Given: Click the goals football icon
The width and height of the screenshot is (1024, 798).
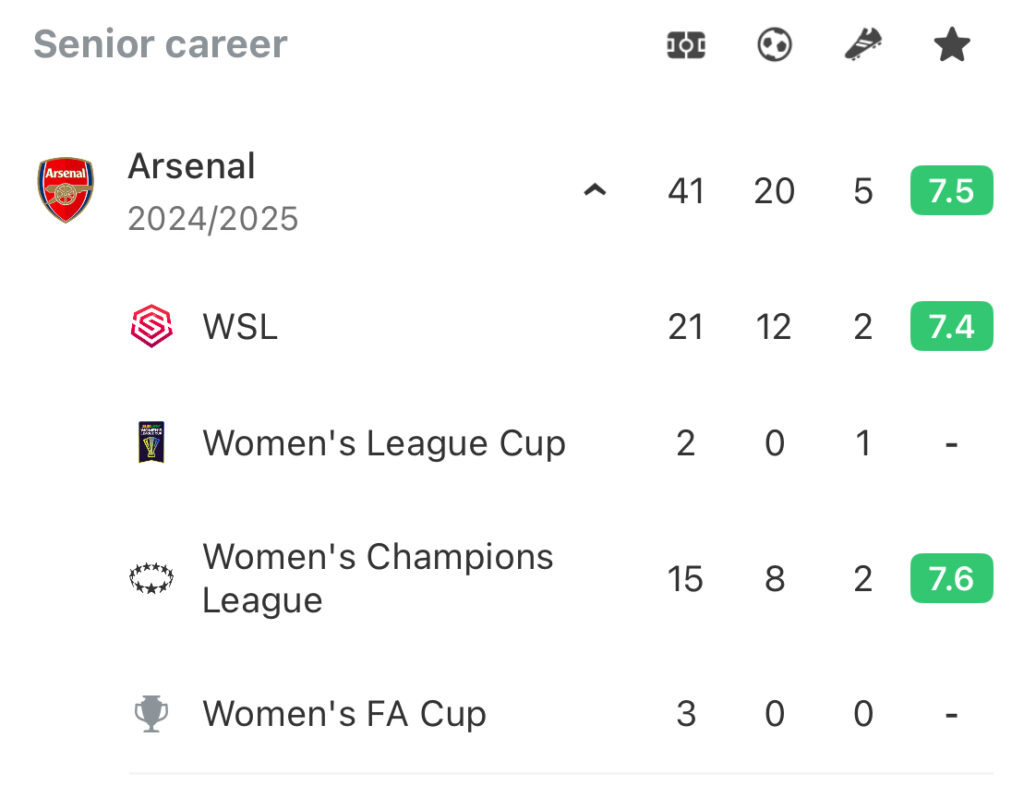Looking at the screenshot, I should point(775,45).
